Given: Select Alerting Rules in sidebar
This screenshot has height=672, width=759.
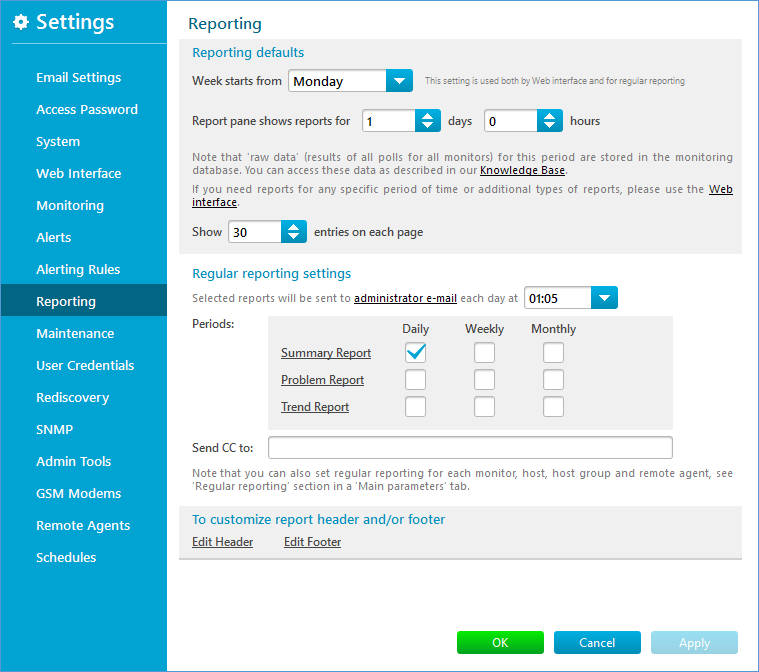Looking at the screenshot, I should 78,269.
